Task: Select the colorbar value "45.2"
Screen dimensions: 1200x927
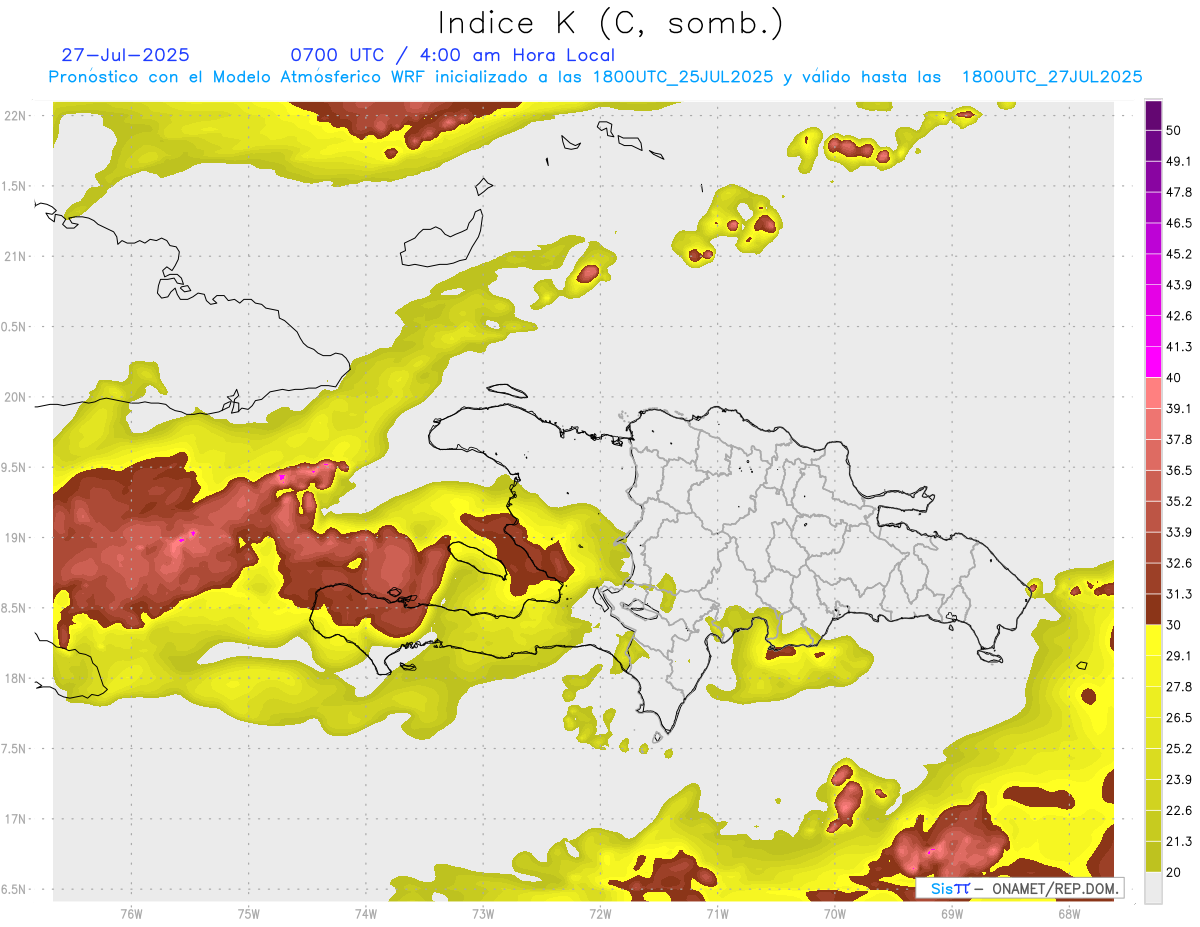Action: pyautogui.click(x=1179, y=254)
